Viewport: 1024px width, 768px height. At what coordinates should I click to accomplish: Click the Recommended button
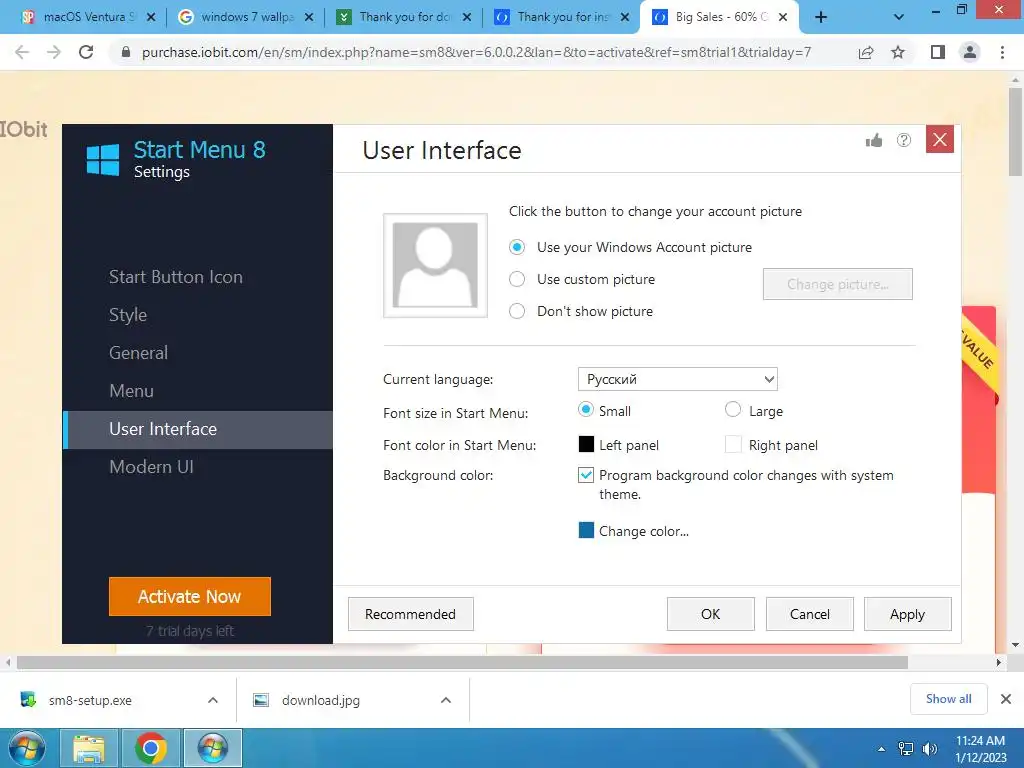tap(410, 614)
